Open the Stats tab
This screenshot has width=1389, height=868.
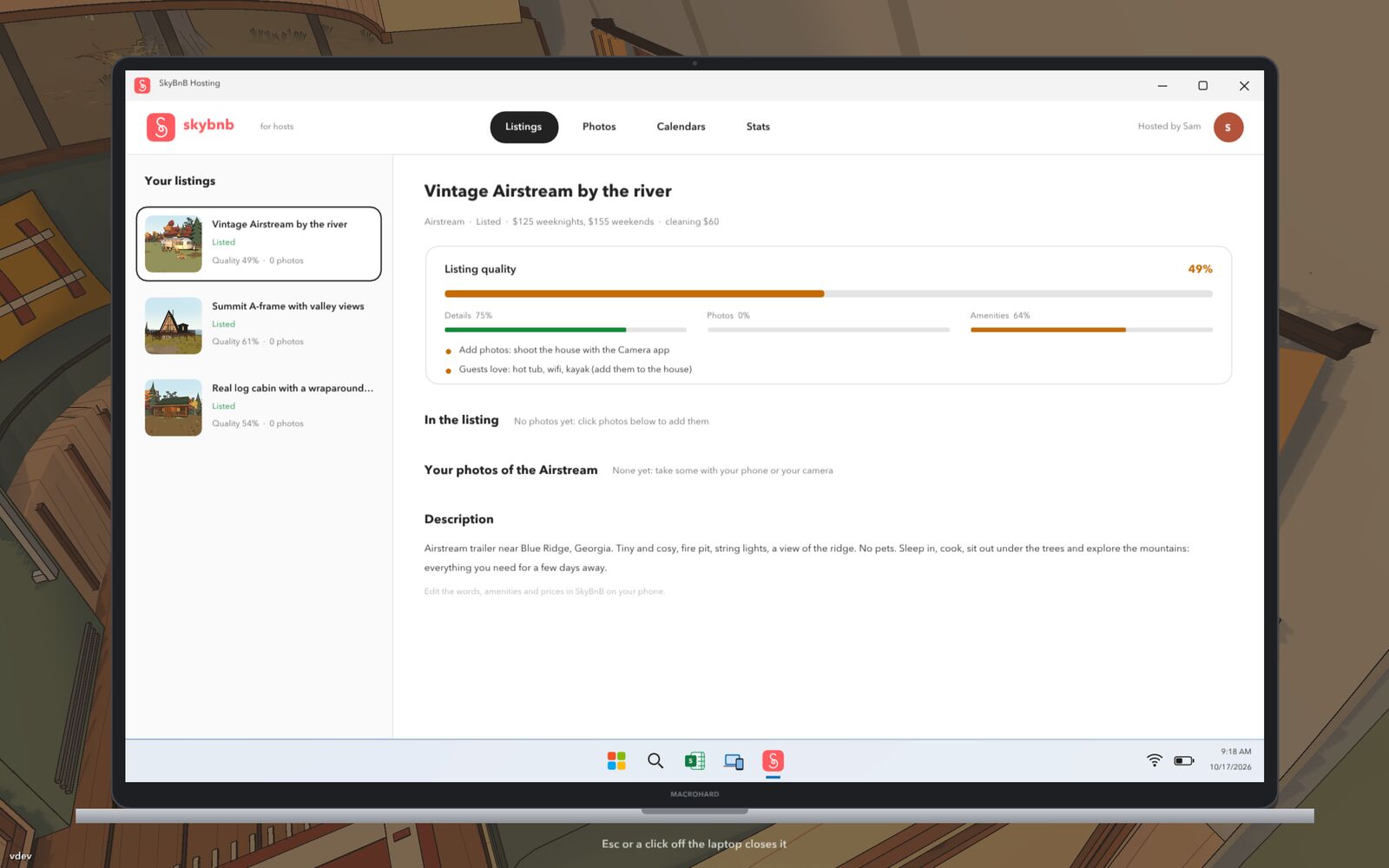point(758,127)
